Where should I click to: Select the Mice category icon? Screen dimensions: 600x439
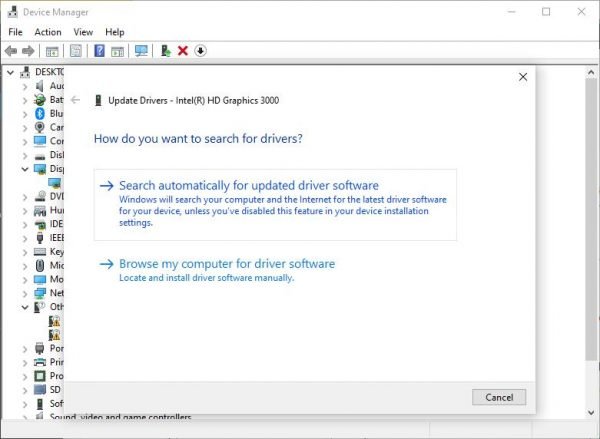40,265
